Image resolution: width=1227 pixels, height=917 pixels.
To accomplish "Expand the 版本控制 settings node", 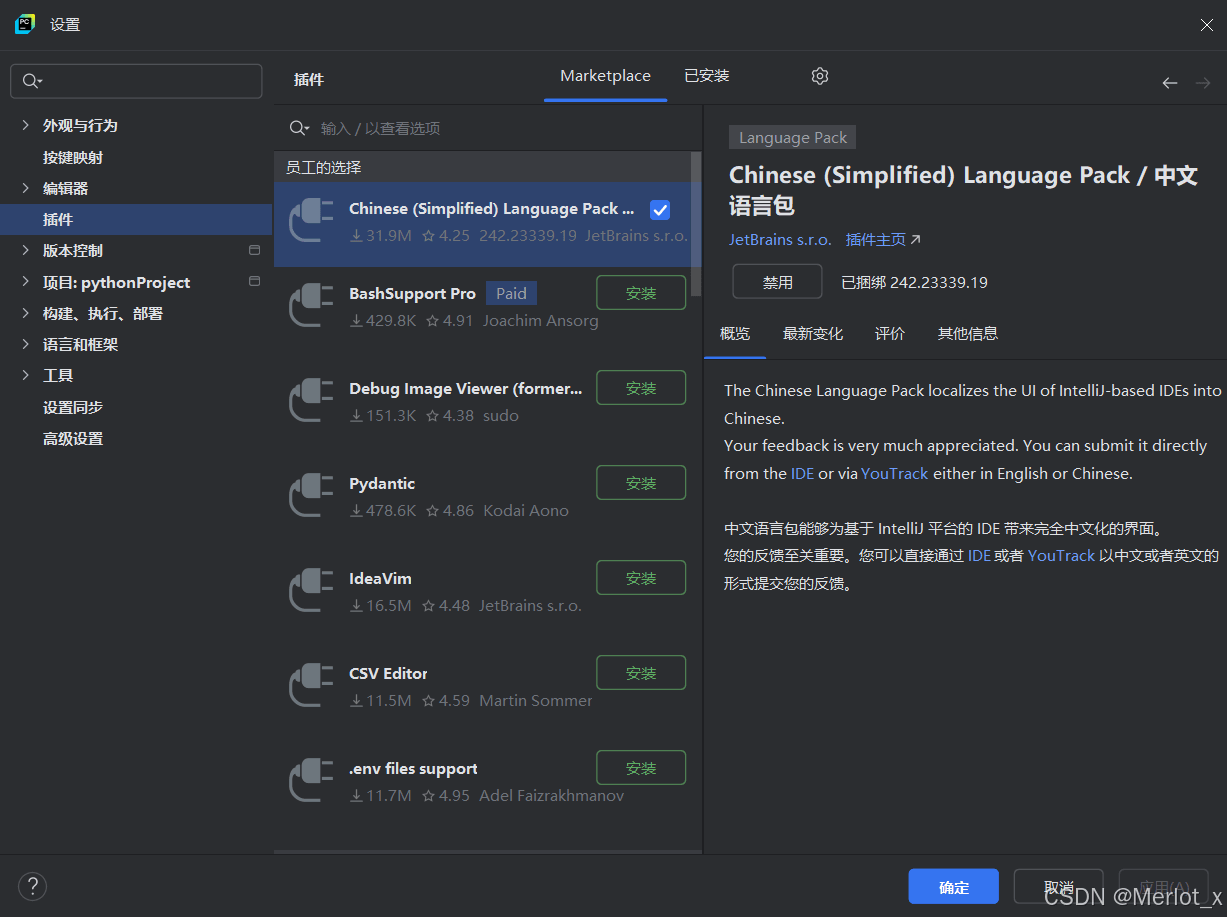I will pos(26,250).
